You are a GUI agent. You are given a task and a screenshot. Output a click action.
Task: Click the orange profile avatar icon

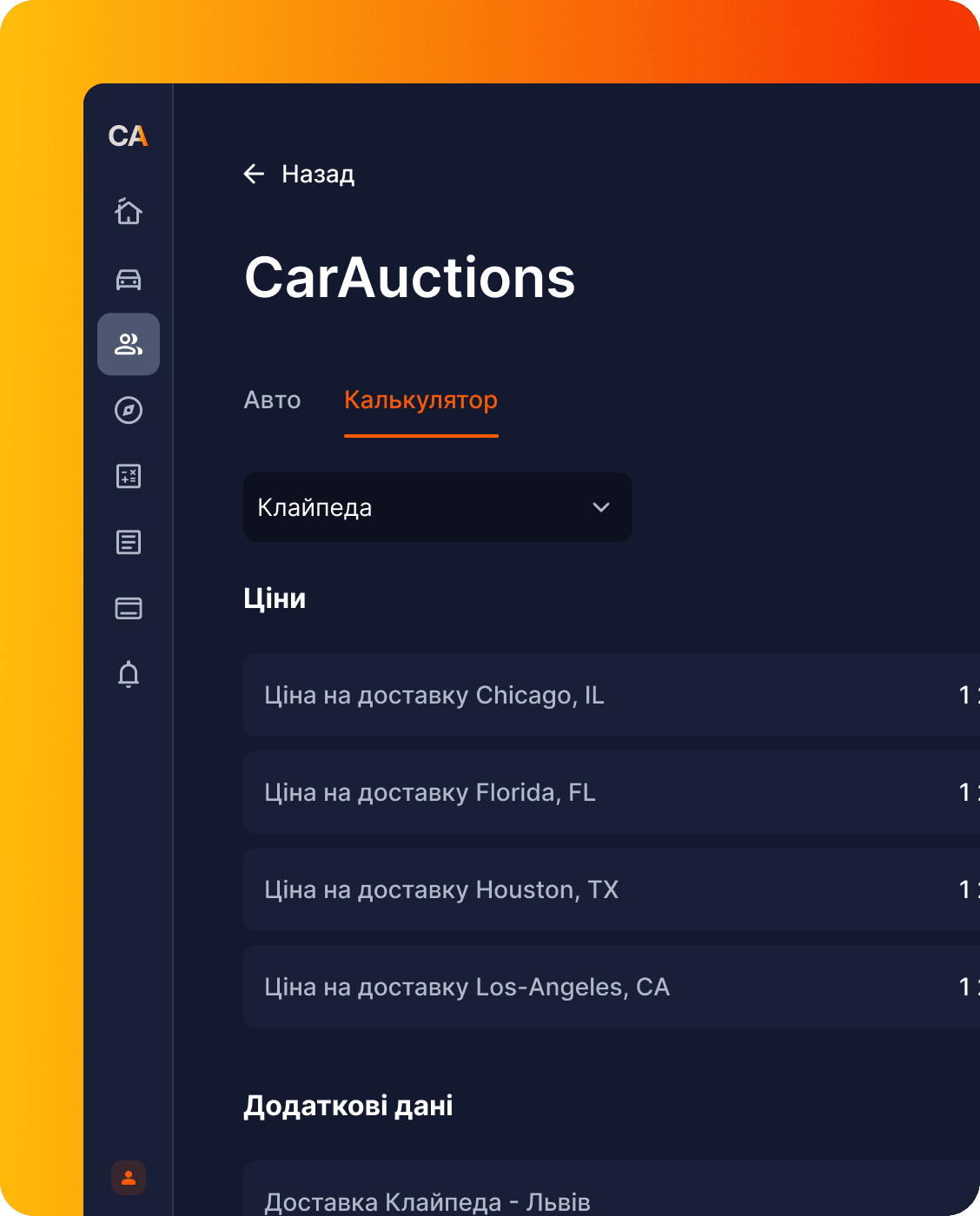click(x=129, y=1178)
